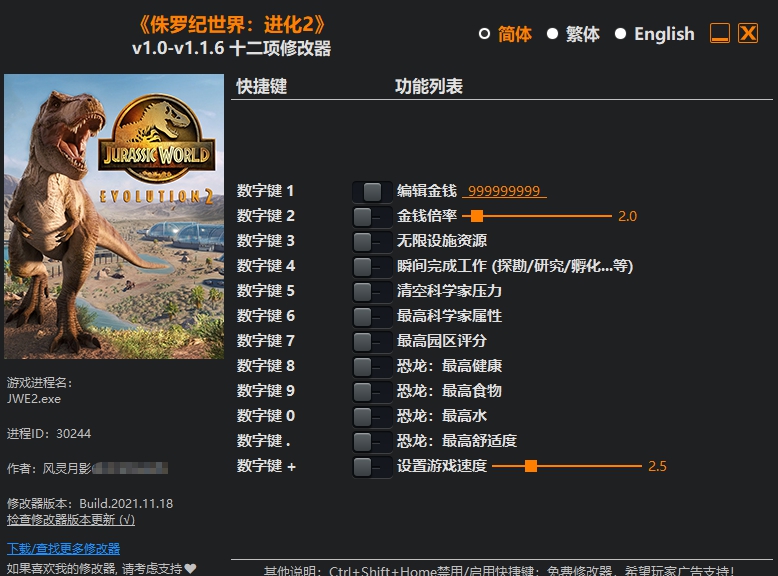This screenshot has width=778, height=576.
Task: Click 数字键 1 hotkey label
Action: coord(265,191)
